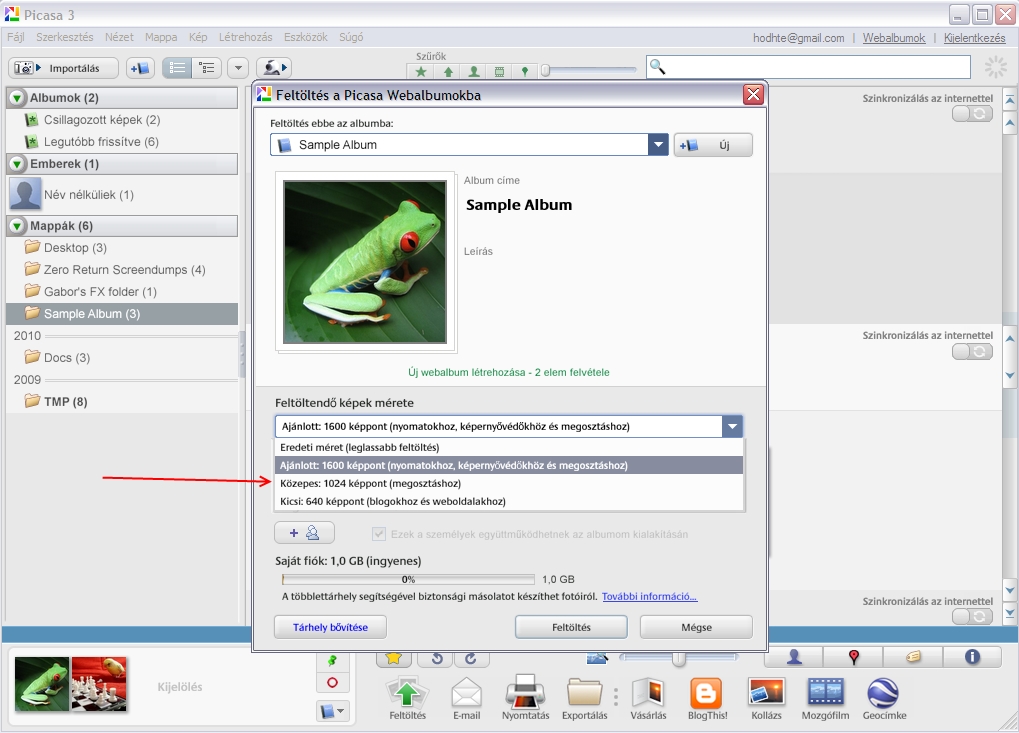Screen dimensions: 1019x733
Task: Toggle the bottommost Szinkronizálás az internettel switch
Action: (x=972, y=616)
